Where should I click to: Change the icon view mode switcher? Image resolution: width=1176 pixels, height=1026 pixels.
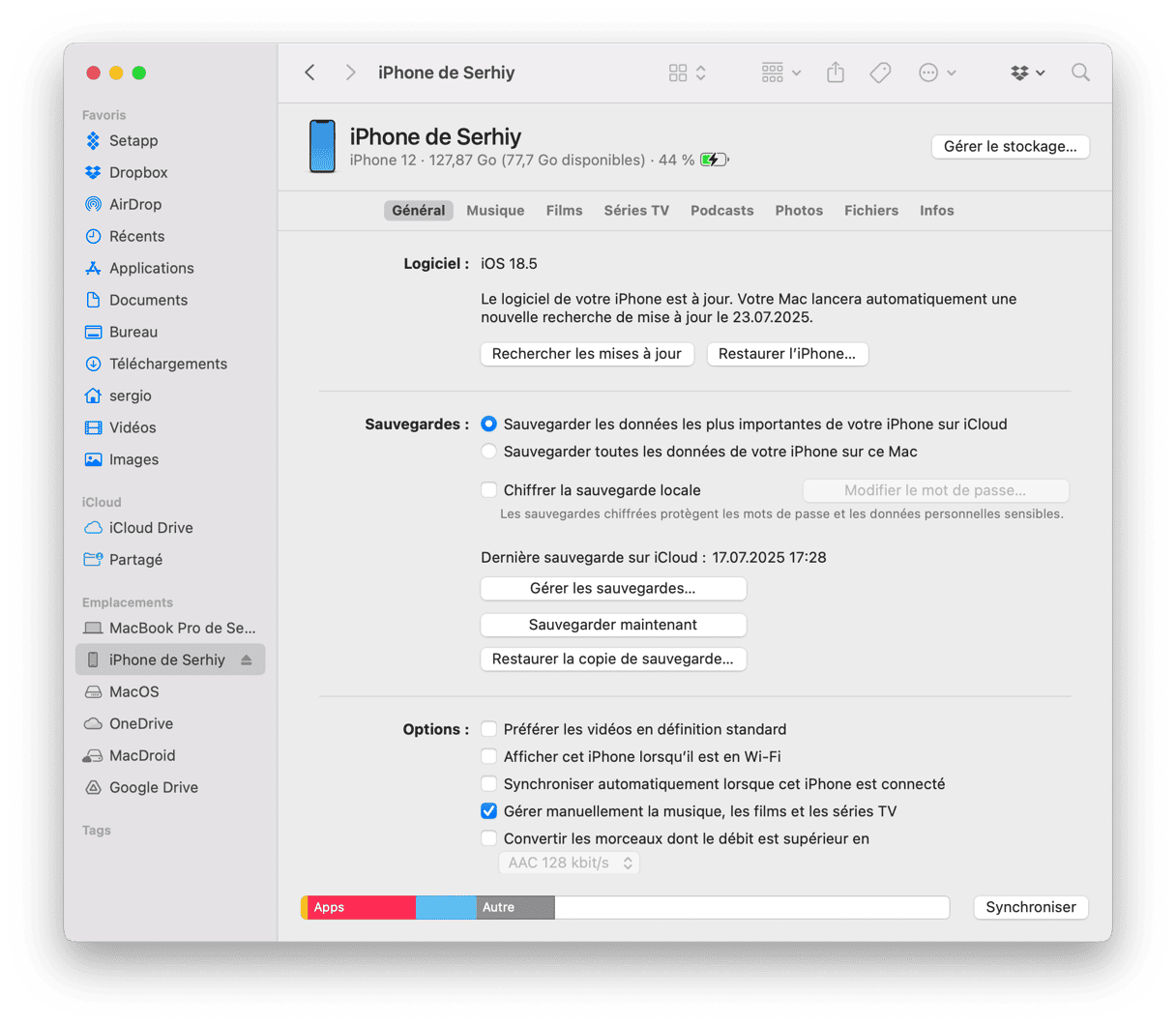coord(688,73)
